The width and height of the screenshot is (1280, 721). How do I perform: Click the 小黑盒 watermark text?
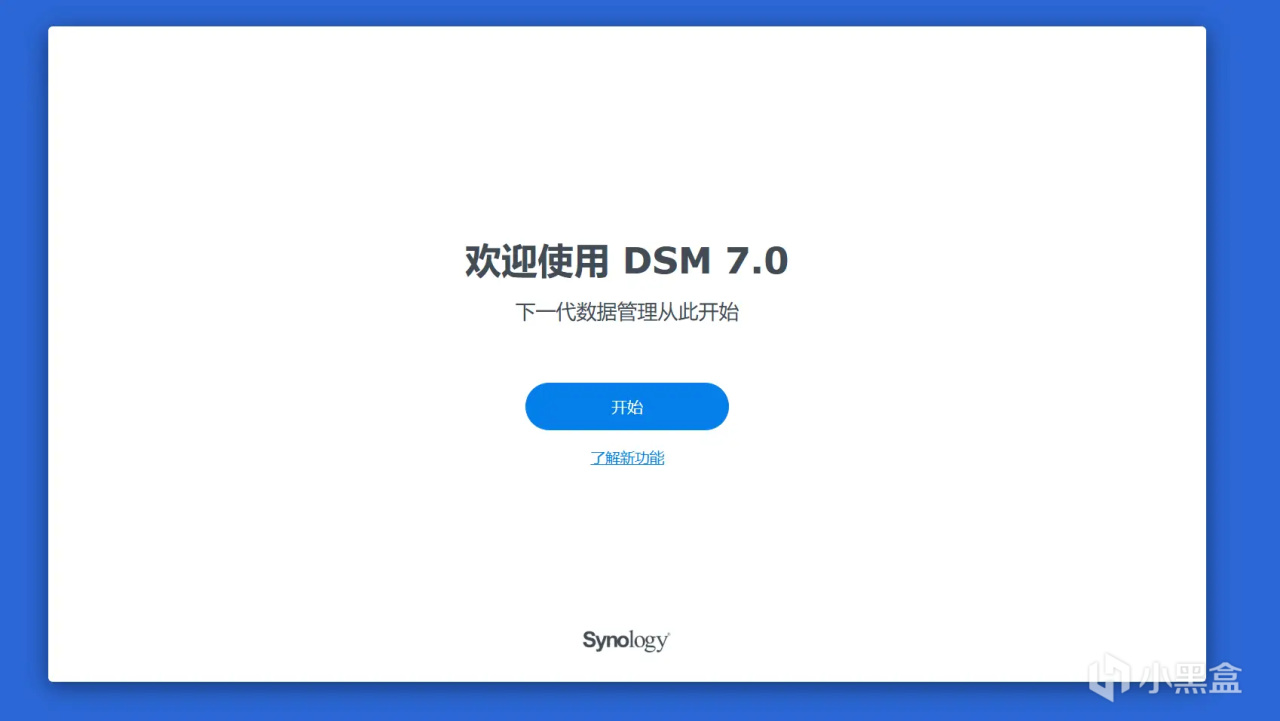1190,679
